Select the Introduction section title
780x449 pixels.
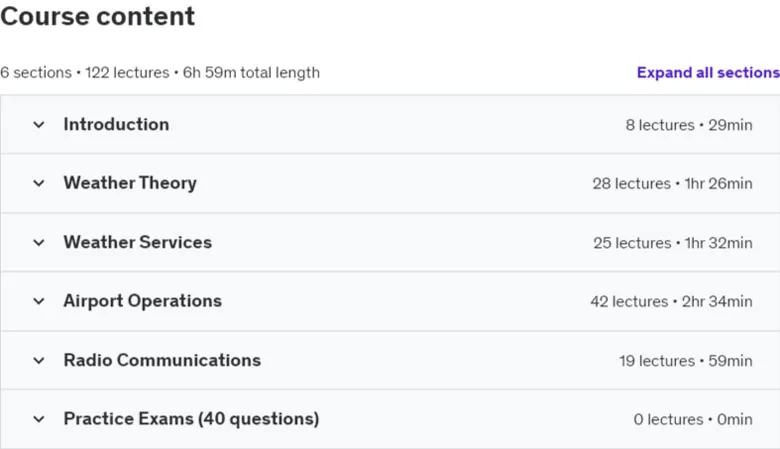[116, 124]
